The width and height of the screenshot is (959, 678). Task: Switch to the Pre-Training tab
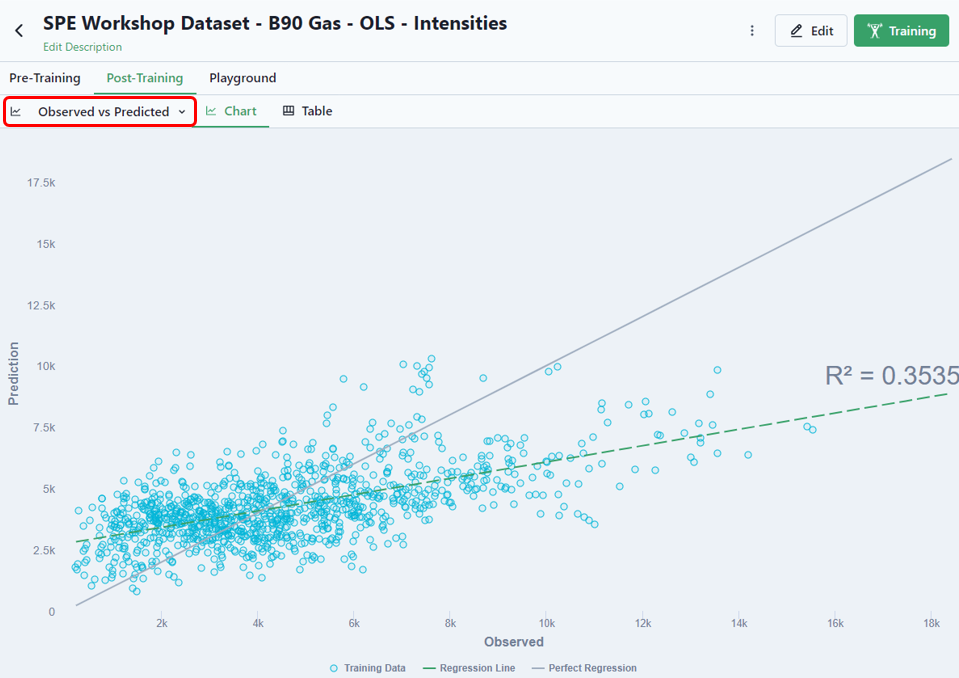(45, 78)
